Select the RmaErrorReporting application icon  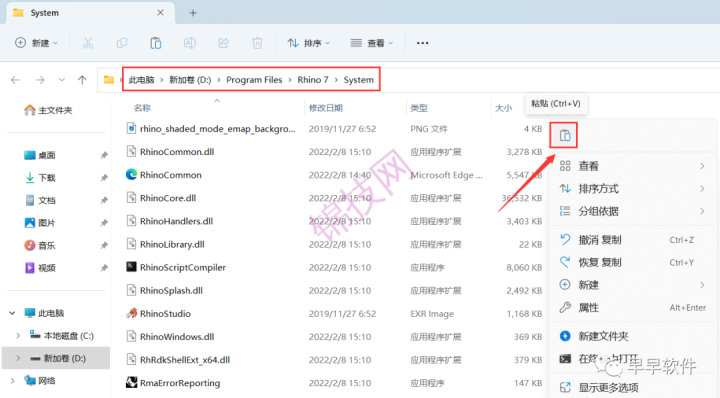[x=131, y=382]
